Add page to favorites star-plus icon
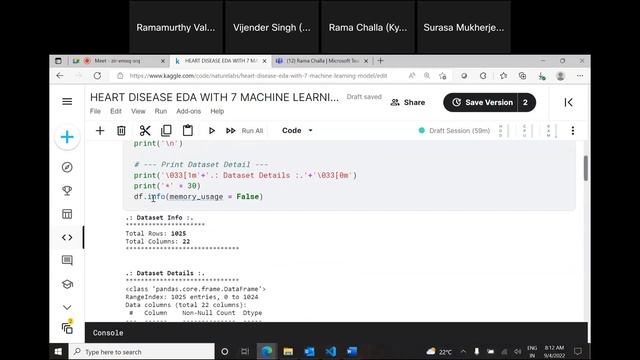Image resolution: width=640 pixels, height=360 pixels. point(442,76)
